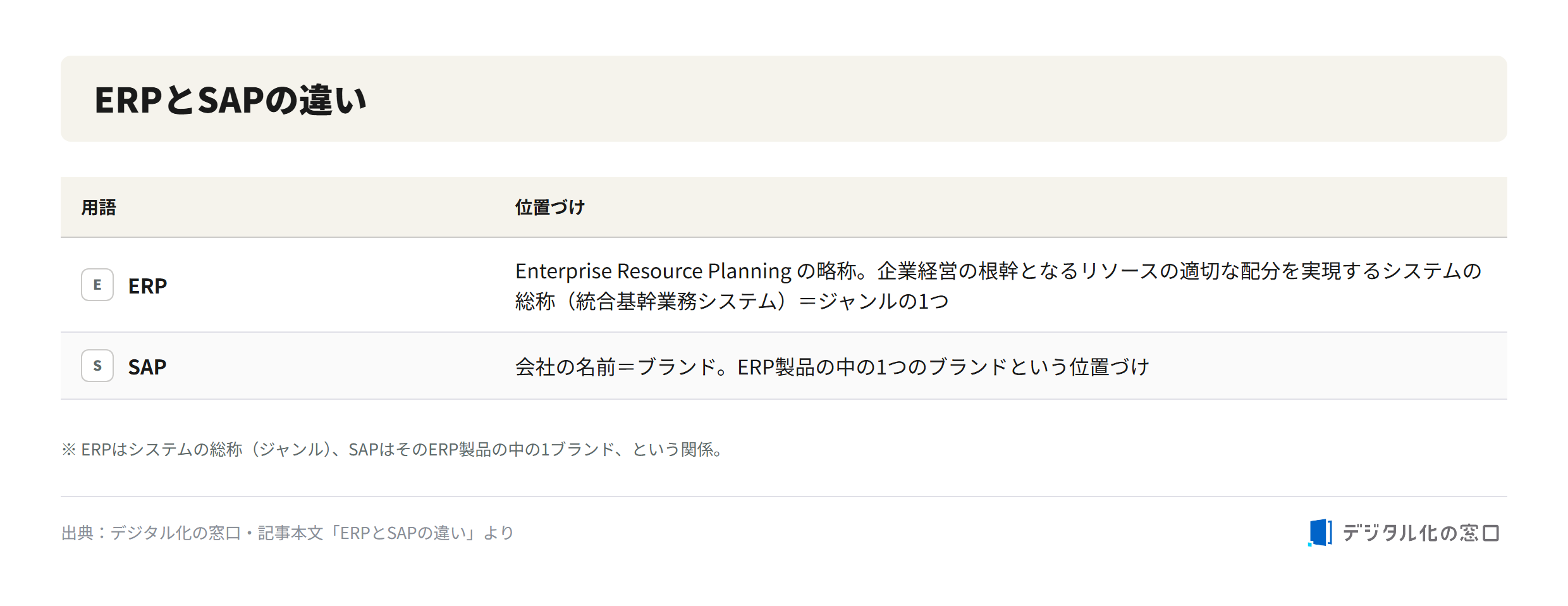The height and width of the screenshot is (606, 1568).
Task: Click the table header row
Action: (x=784, y=207)
